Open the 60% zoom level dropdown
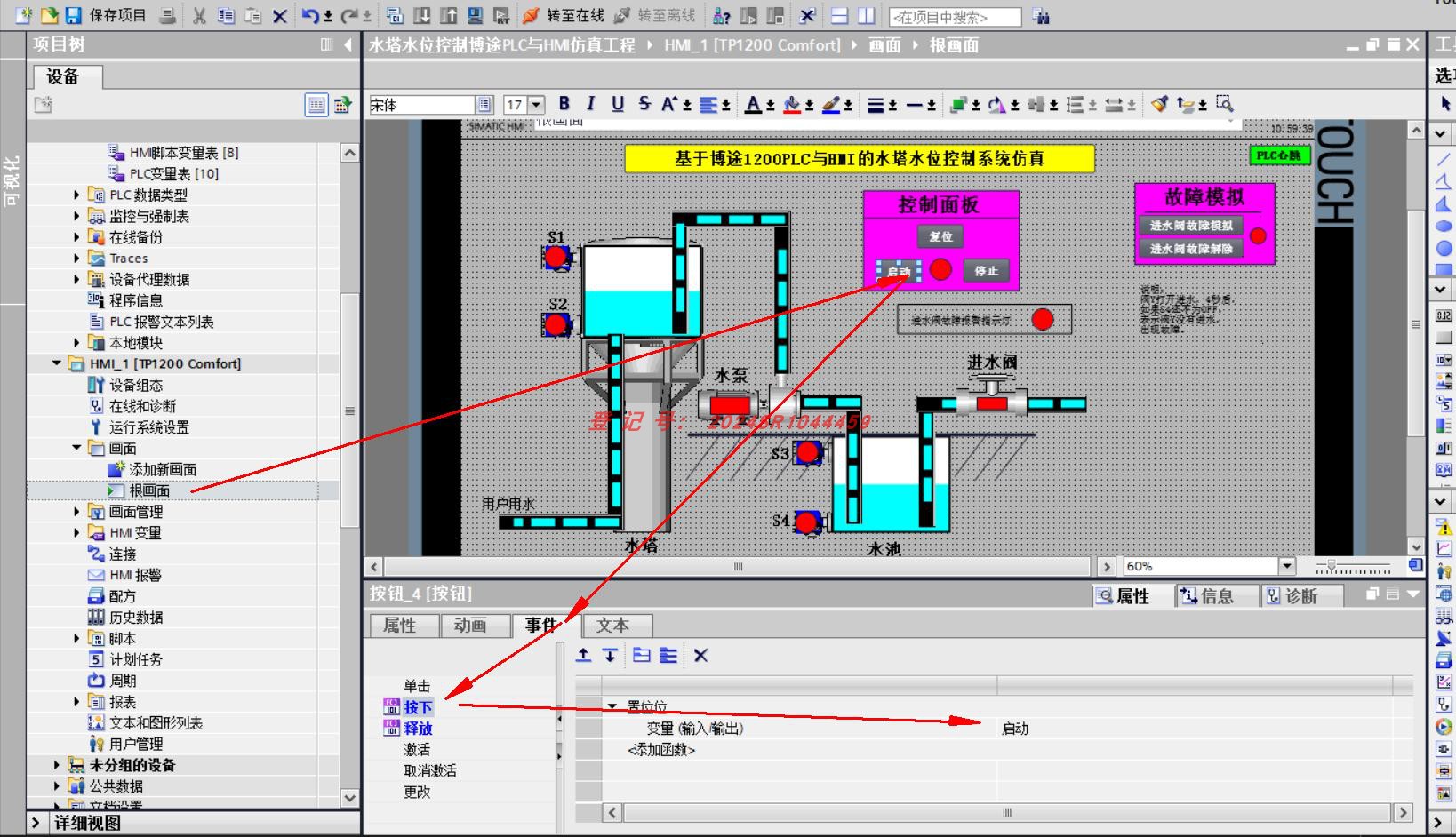 (1286, 566)
